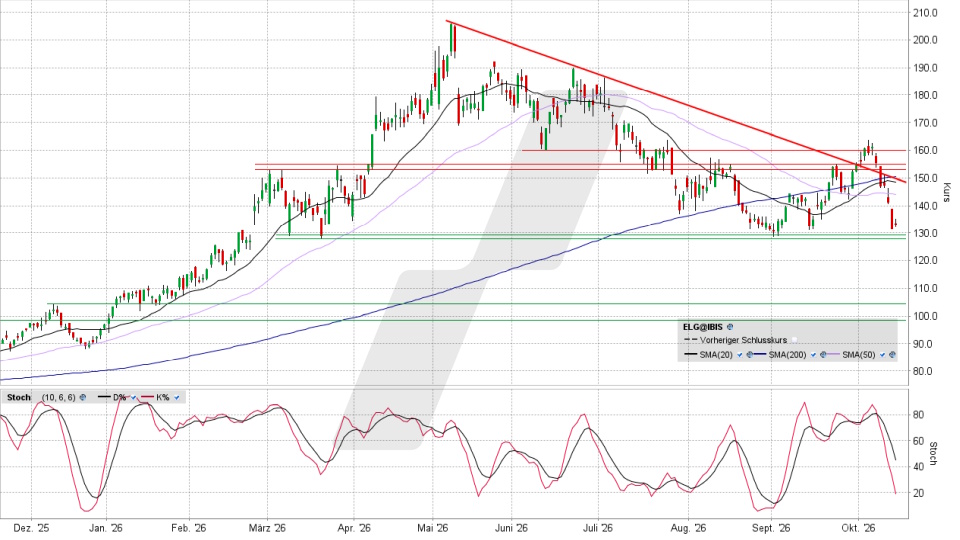Click the 210.0 price axis label
The height and width of the screenshot is (540, 960).
point(927,12)
